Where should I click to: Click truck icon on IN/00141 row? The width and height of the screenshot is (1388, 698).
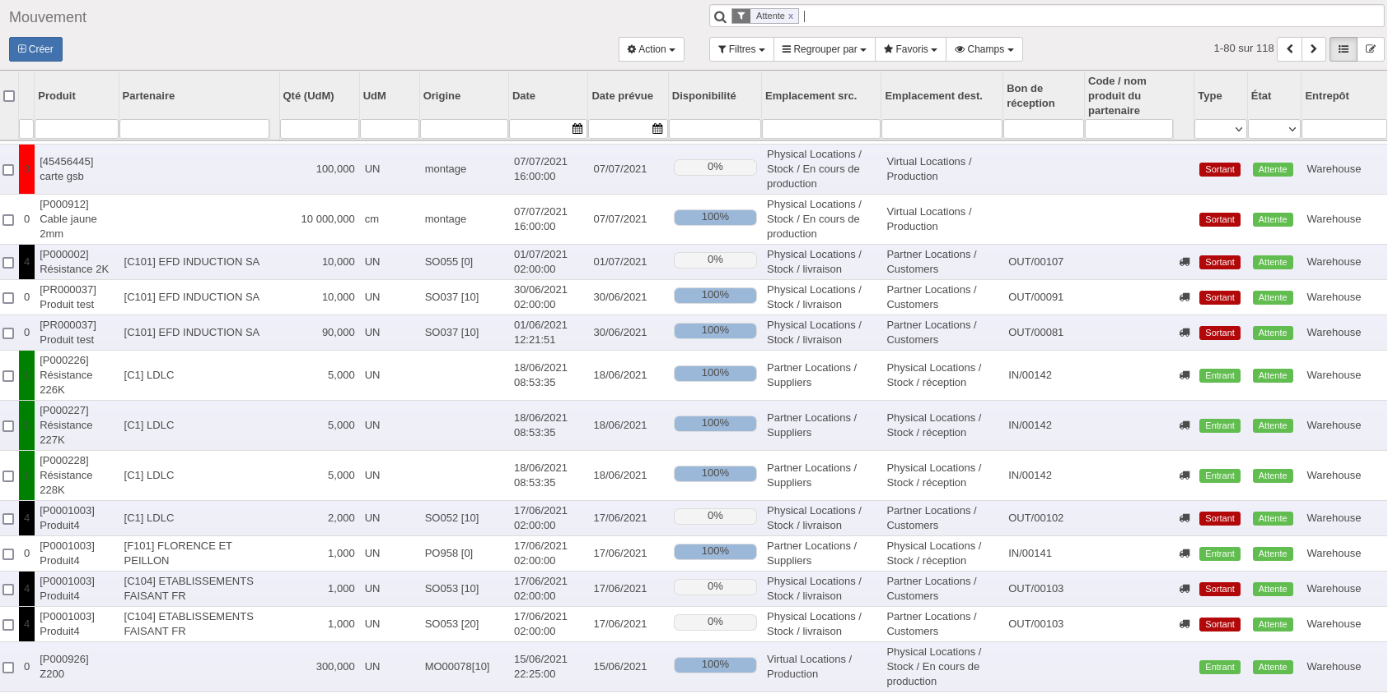(x=1184, y=553)
